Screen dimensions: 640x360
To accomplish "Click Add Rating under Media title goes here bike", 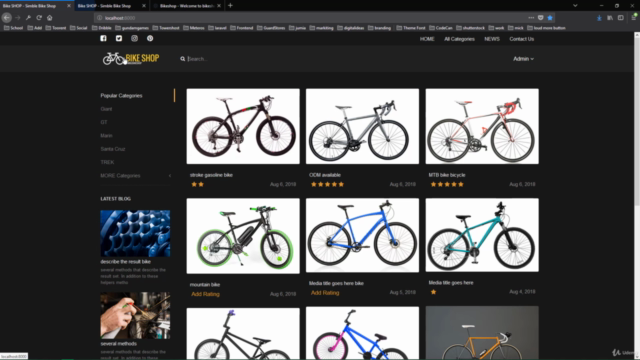I will pos(325,293).
